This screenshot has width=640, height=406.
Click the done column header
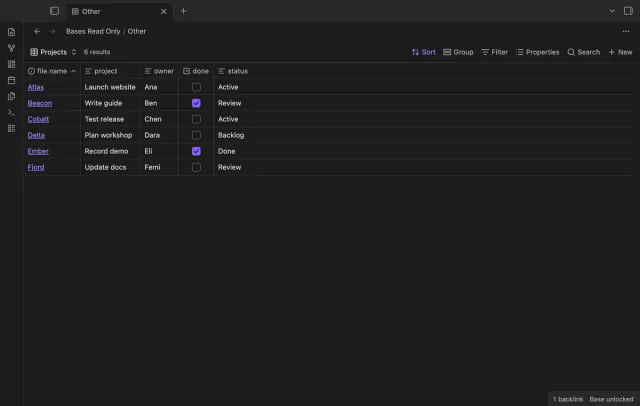[196, 71]
